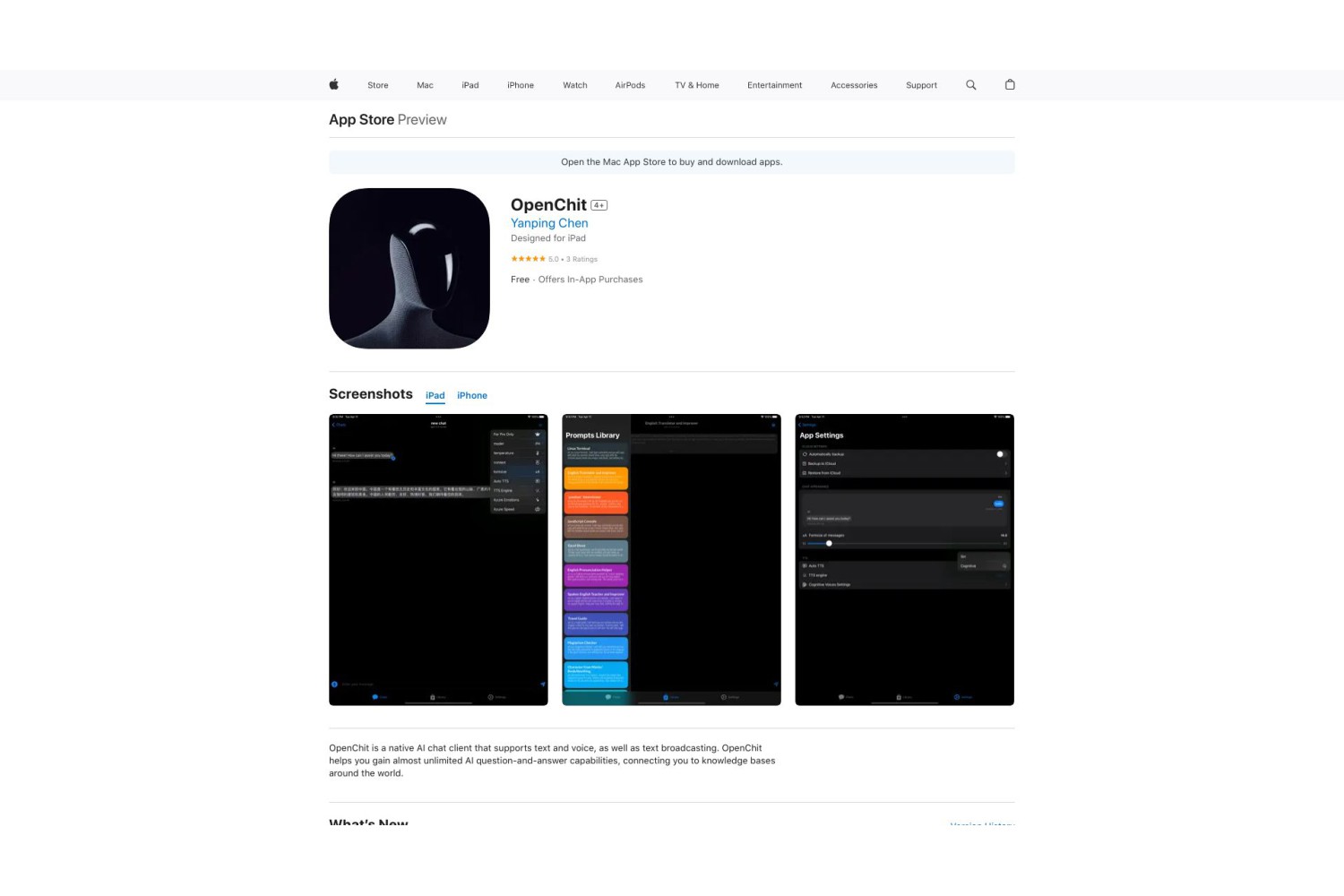
Task: Click the '5.0 • 3 Ratings' text
Action: pos(573,259)
